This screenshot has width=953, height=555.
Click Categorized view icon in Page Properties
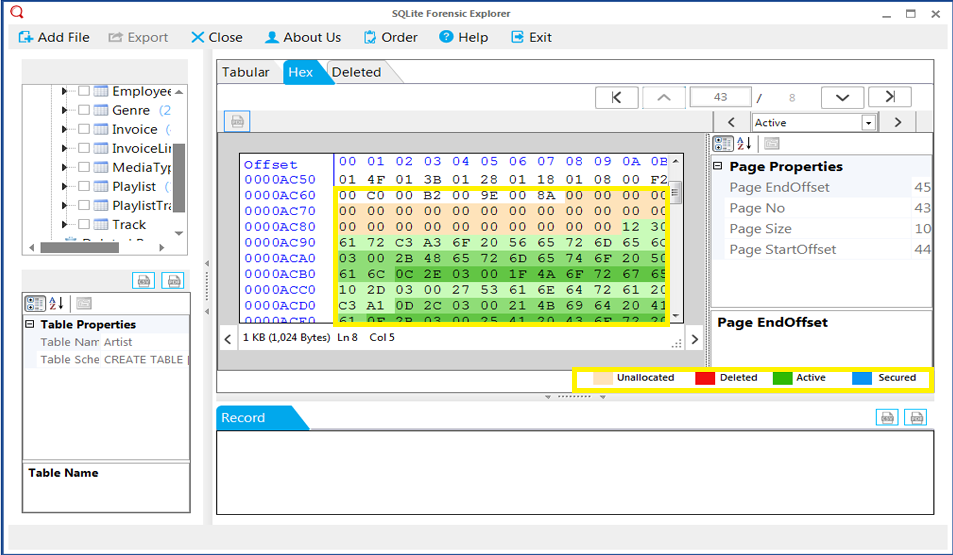(x=723, y=143)
